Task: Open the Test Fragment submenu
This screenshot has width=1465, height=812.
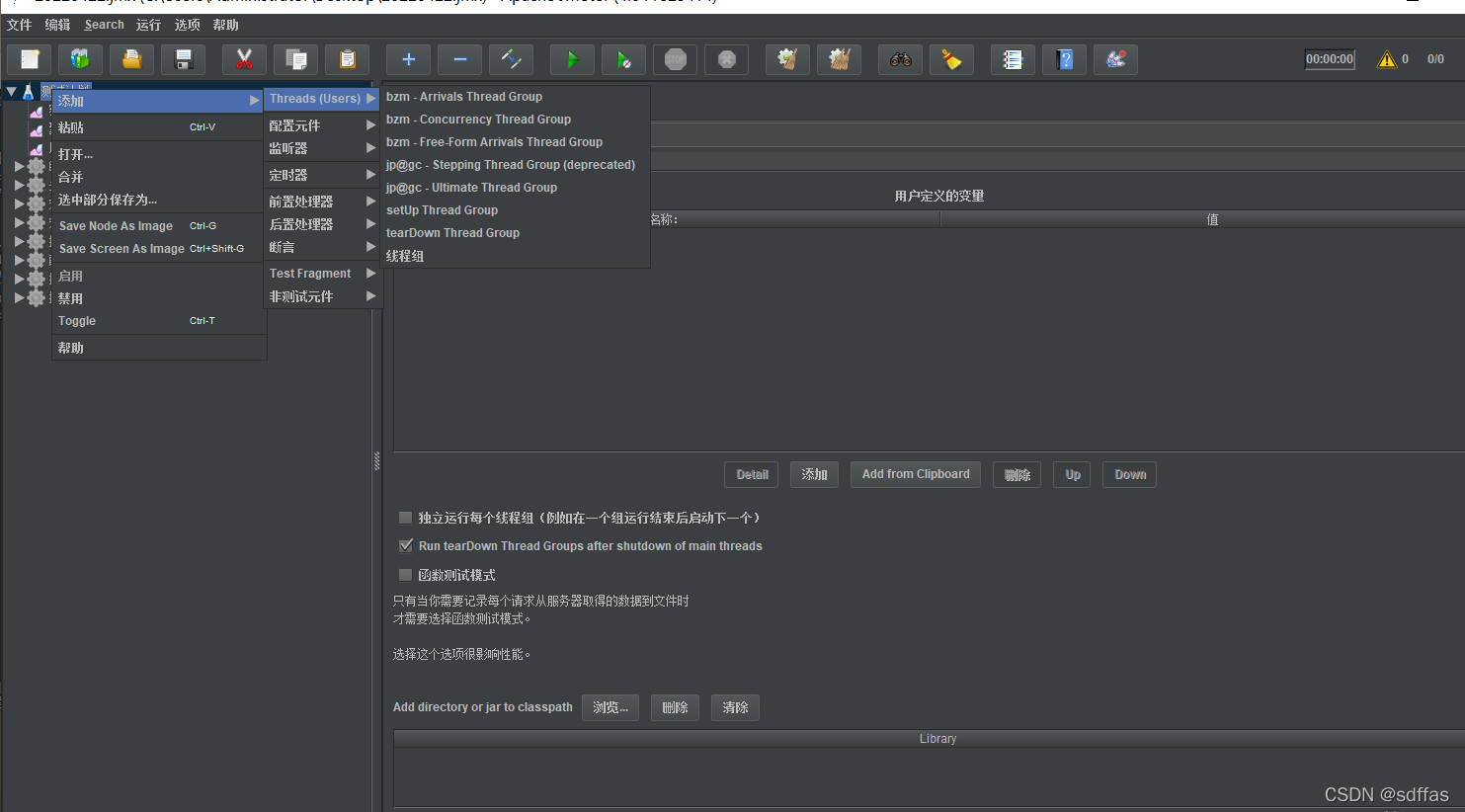Action: coord(322,274)
